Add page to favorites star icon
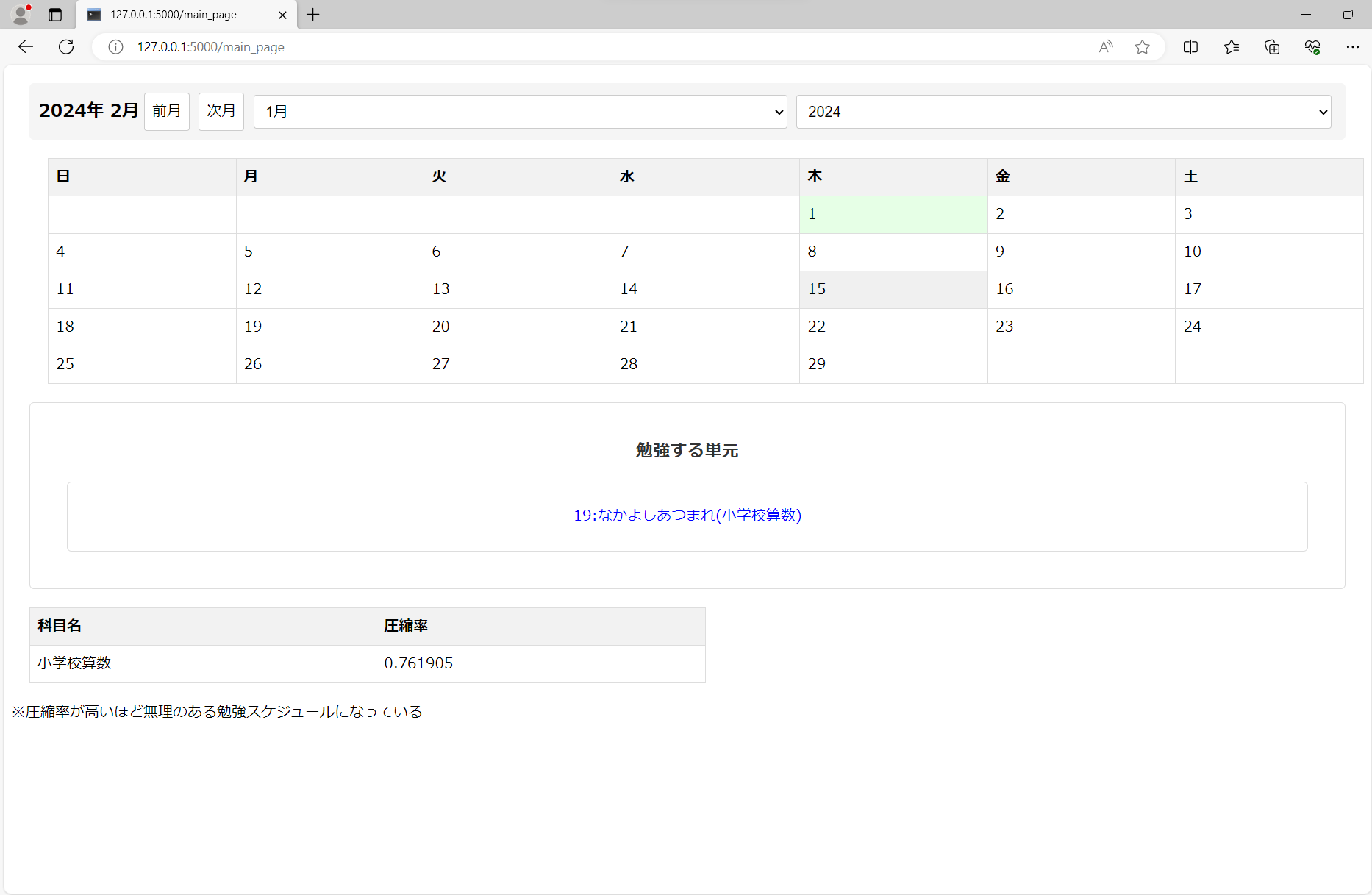This screenshot has width=1372, height=895. [1142, 47]
